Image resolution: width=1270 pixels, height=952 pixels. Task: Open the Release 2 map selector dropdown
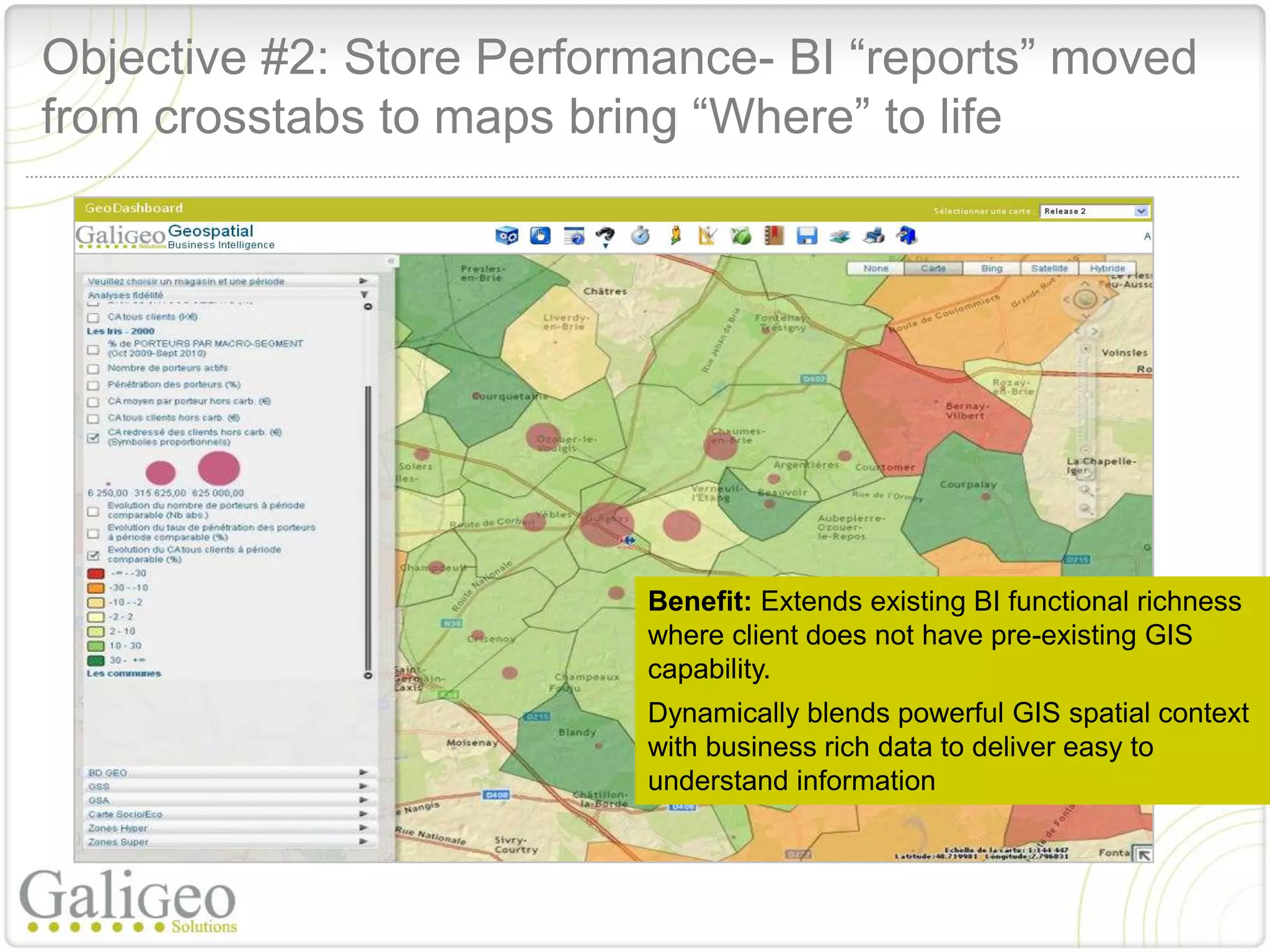pos(1095,211)
